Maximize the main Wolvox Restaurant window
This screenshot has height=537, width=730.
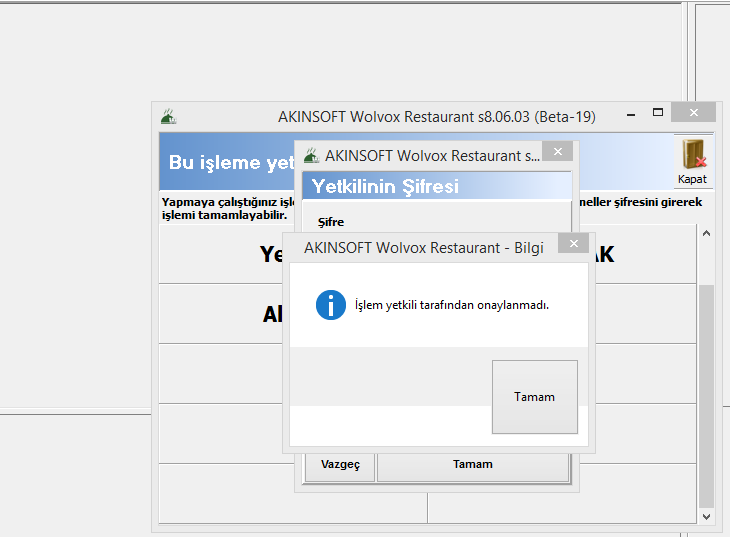[658, 112]
